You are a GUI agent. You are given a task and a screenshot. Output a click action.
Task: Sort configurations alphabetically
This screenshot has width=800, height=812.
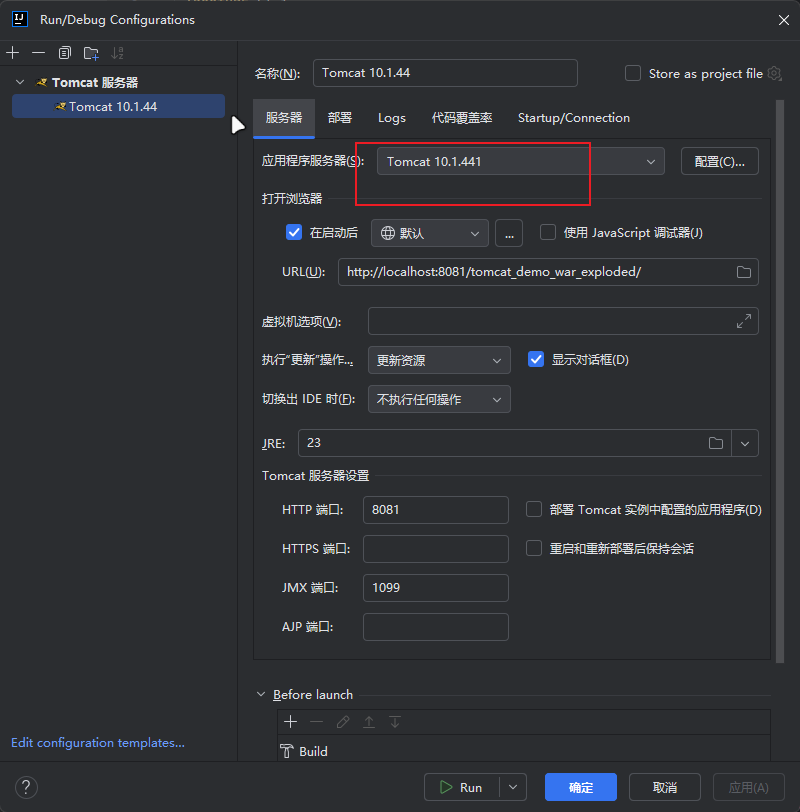coord(118,53)
